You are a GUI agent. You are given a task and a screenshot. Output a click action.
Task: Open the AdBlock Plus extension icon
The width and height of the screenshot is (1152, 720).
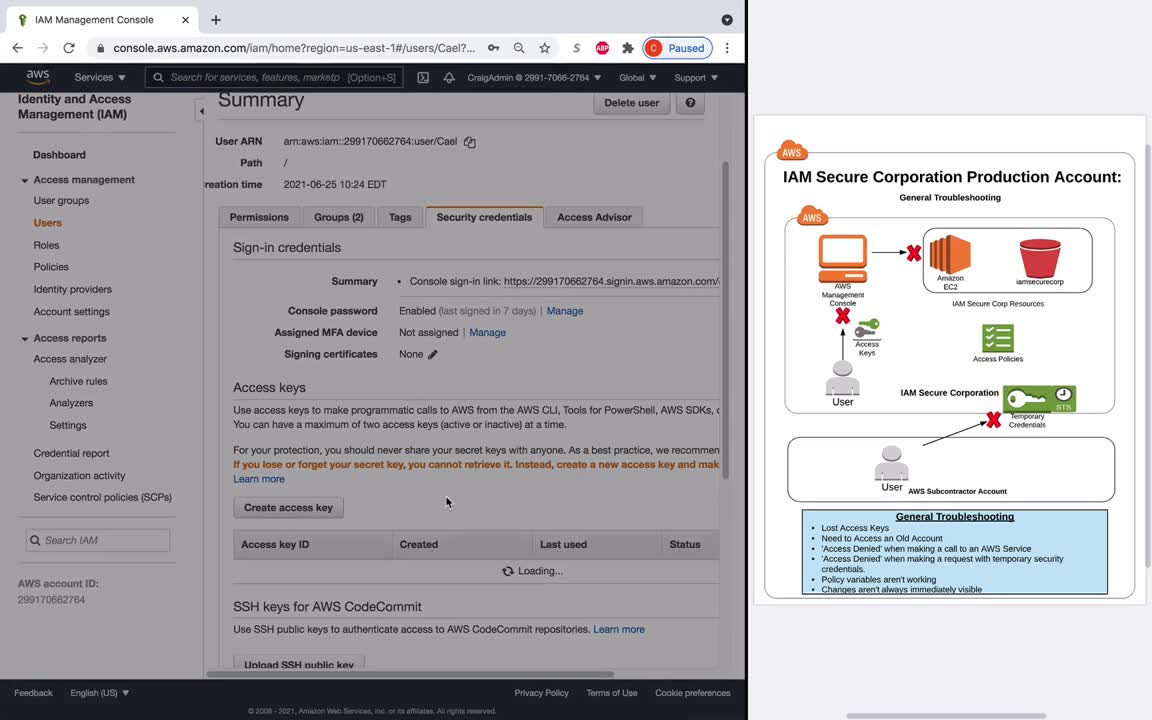[x=602, y=48]
